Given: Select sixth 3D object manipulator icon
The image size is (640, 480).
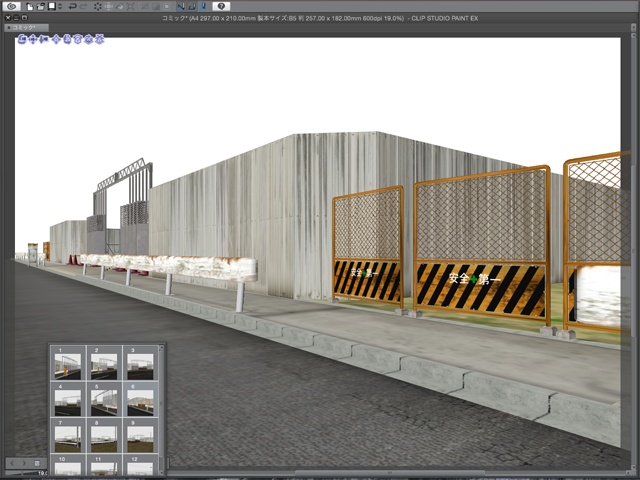Looking at the screenshot, I should pyautogui.click(x=78, y=39).
